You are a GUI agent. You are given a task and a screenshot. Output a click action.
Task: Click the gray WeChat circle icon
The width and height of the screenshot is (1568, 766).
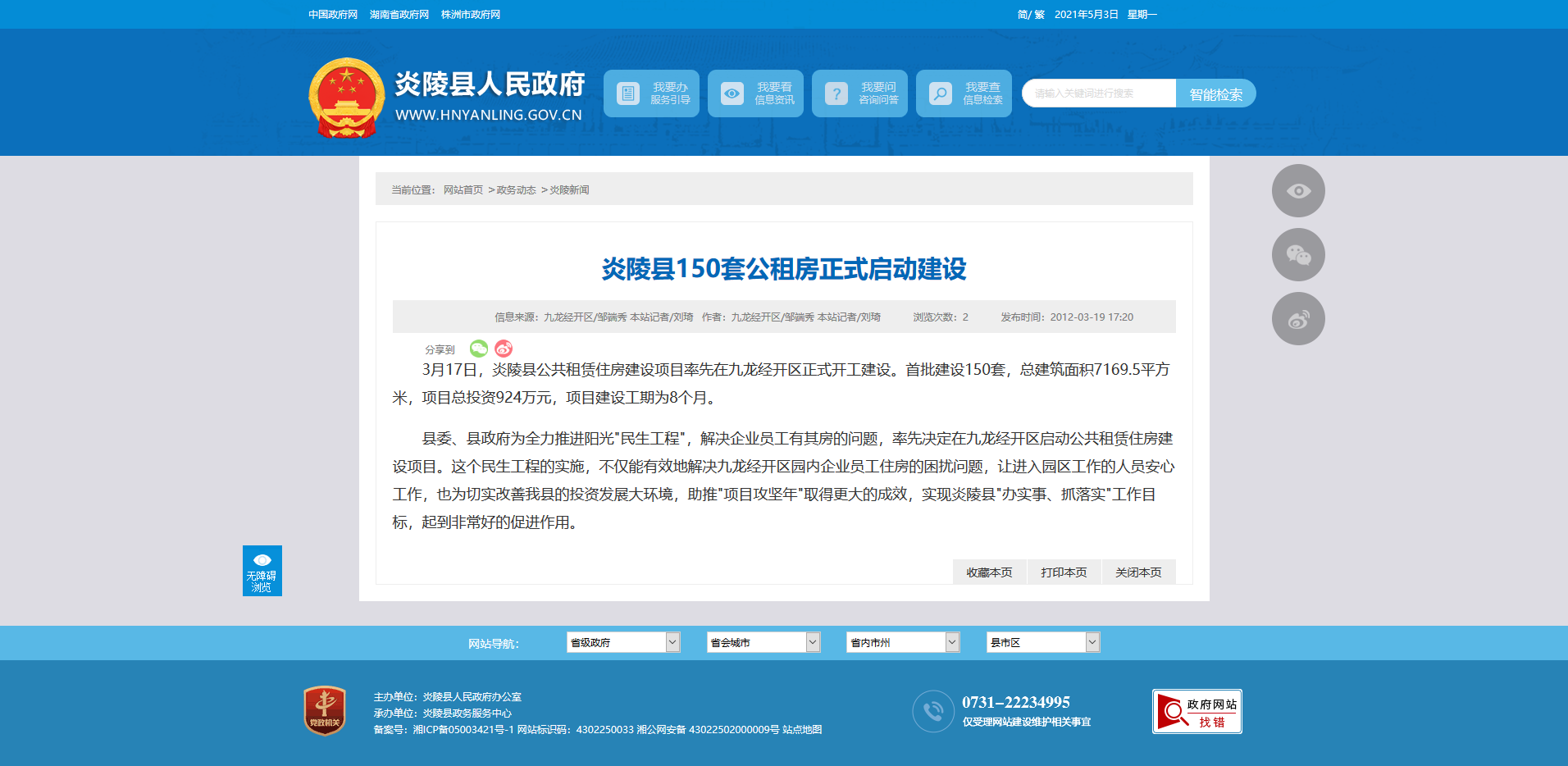click(1297, 255)
